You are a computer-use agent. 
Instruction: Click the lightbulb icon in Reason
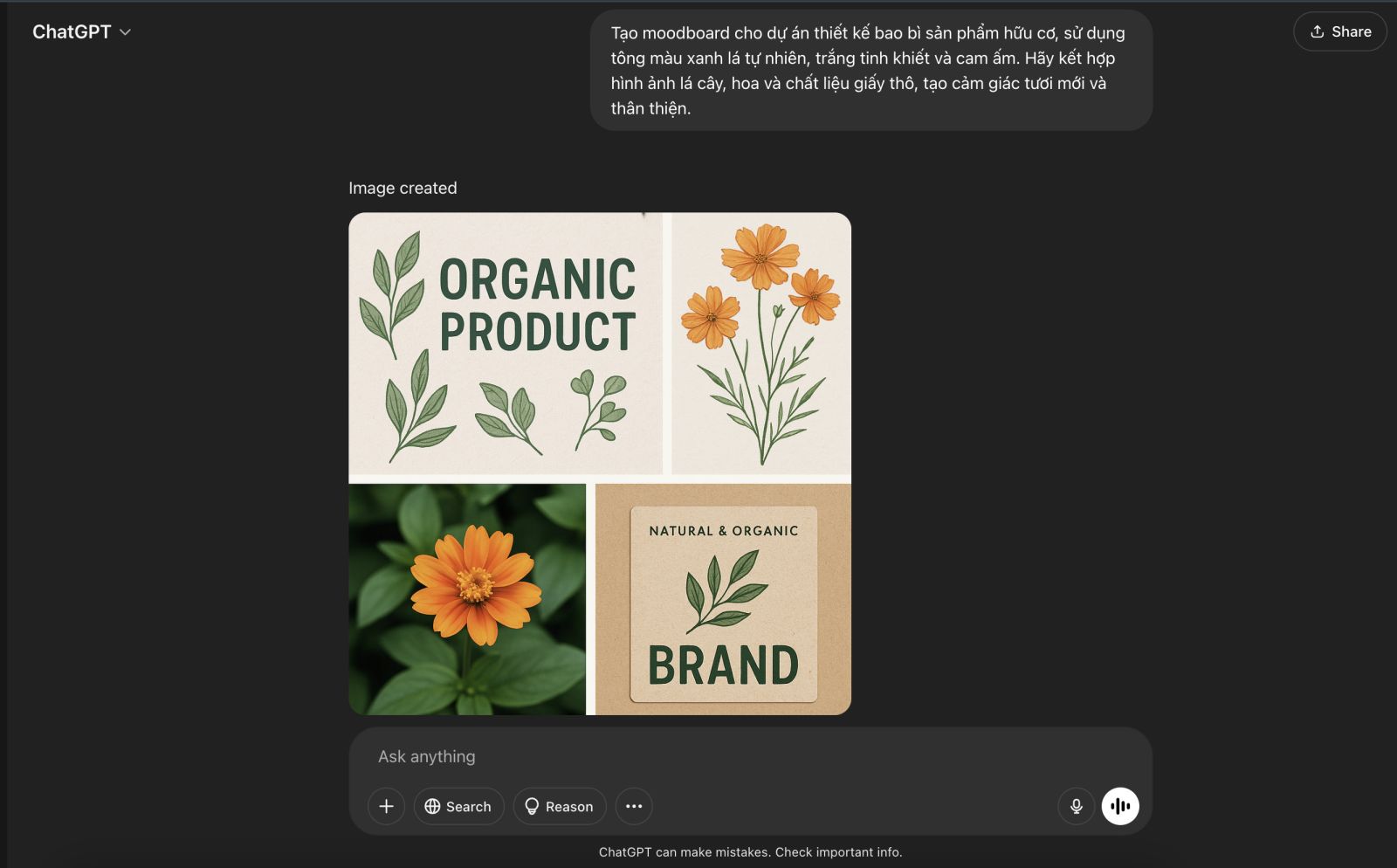tap(532, 807)
